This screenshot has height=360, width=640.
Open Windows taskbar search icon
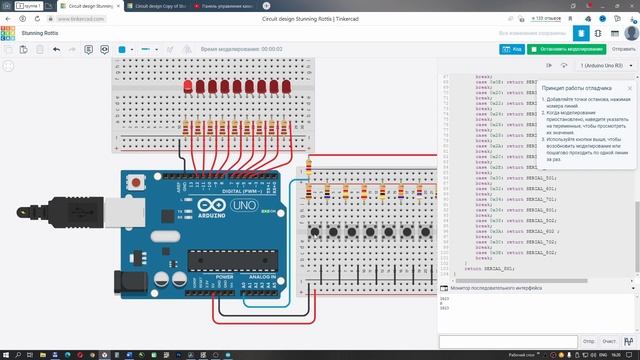pyautogui.click(x=18, y=355)
